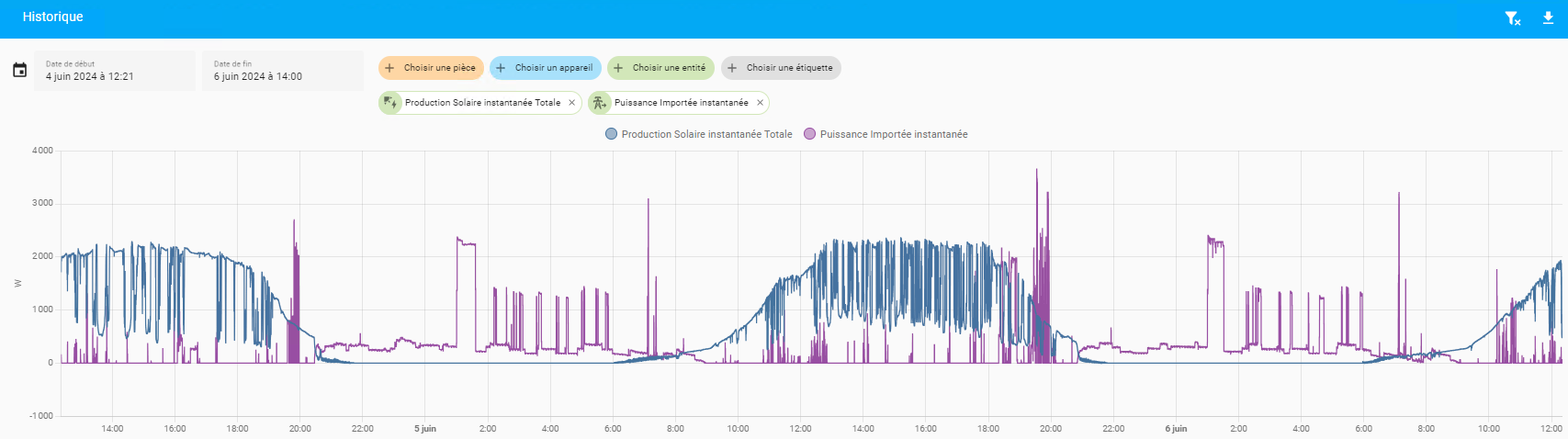Click the Puissance Importée instantanée chip label

681,103
